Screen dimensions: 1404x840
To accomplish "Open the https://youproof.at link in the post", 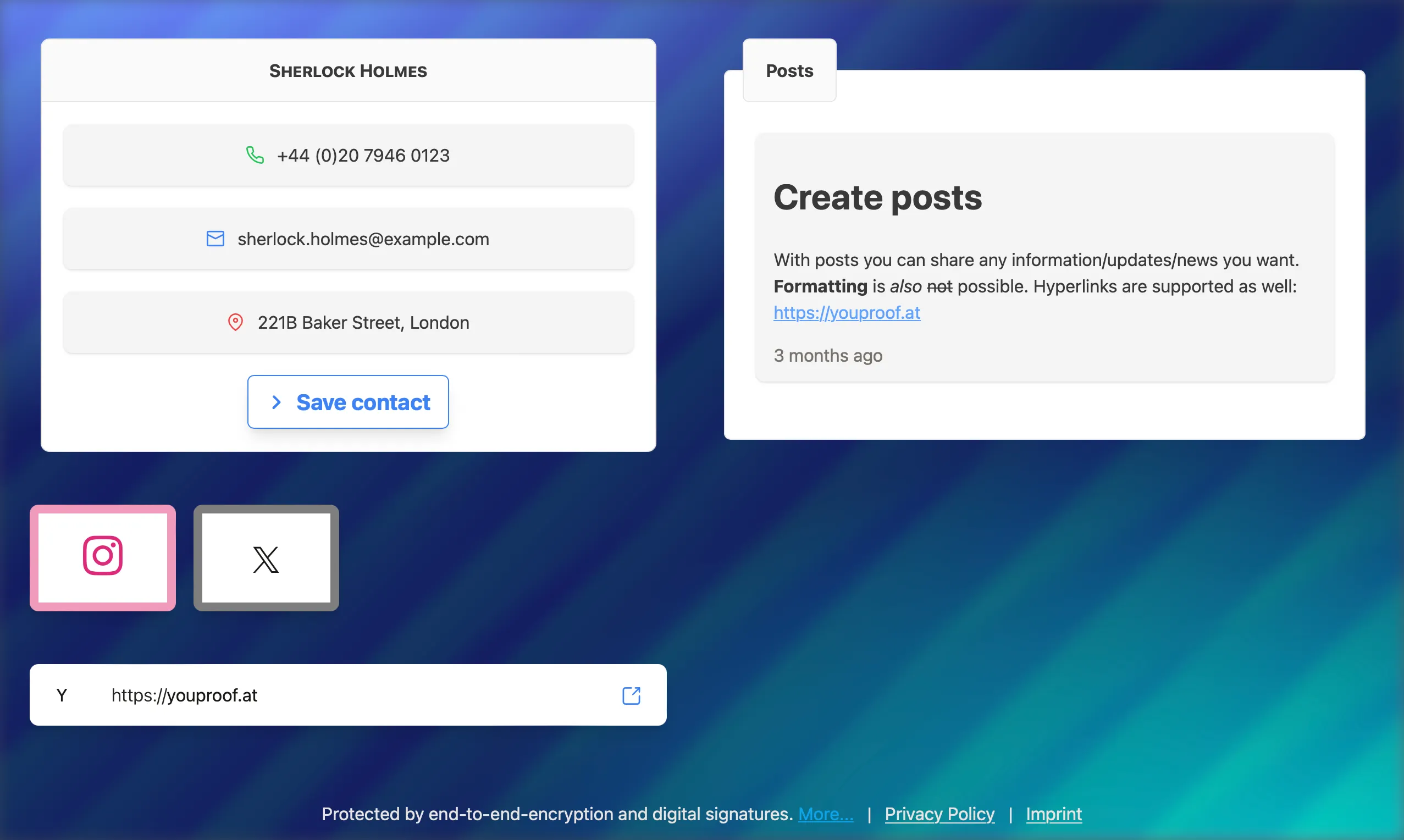I will [847, 312].
